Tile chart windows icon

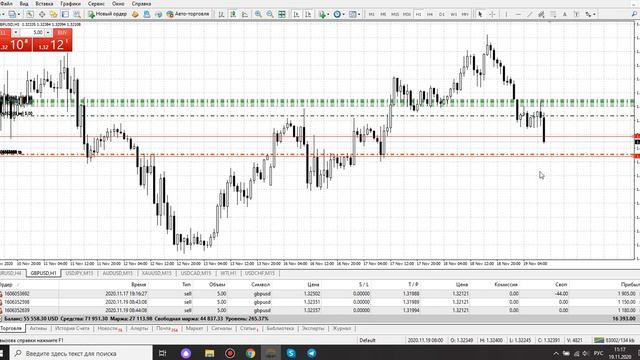[282, 14]
